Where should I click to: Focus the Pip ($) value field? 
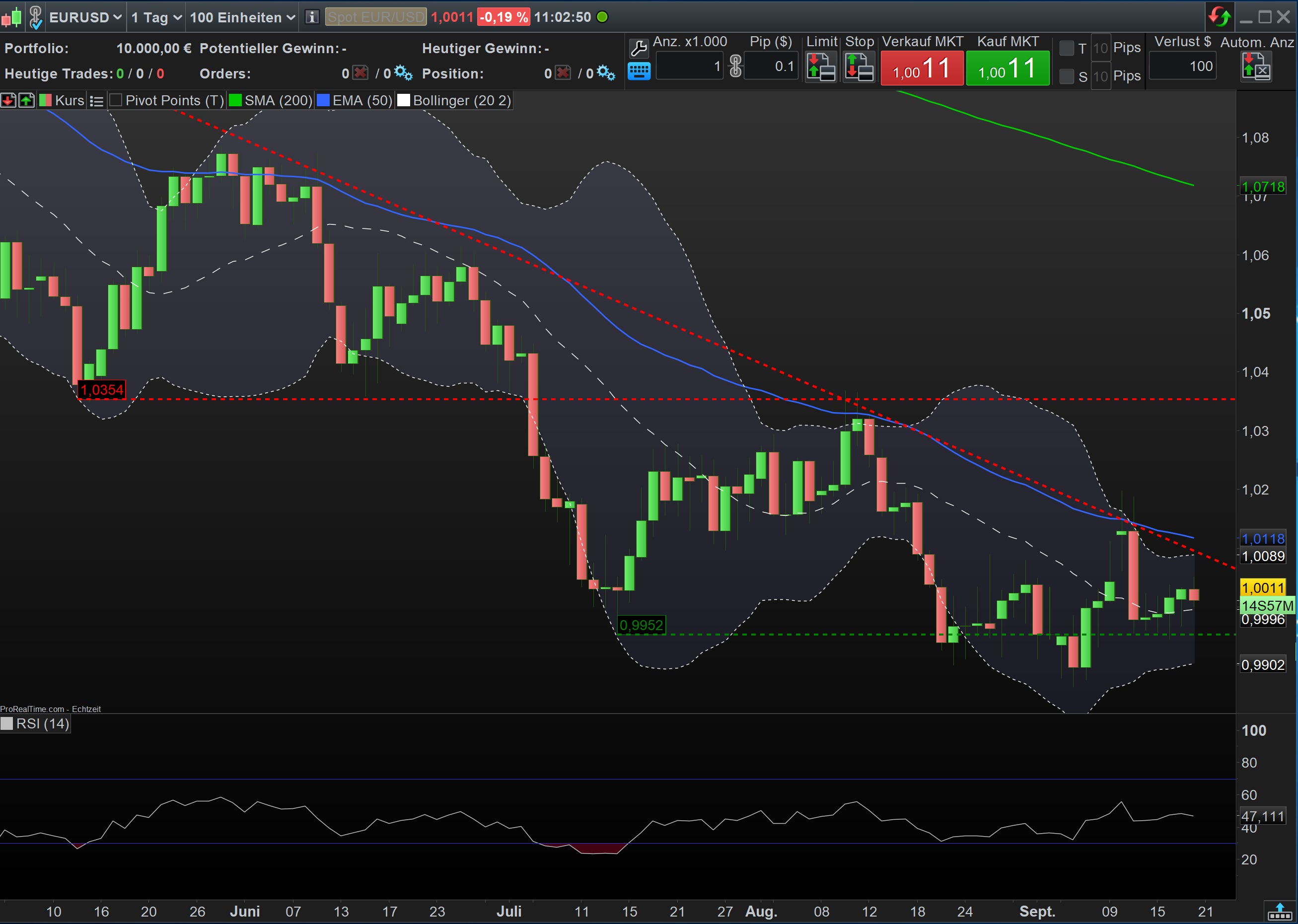[771, 67]
